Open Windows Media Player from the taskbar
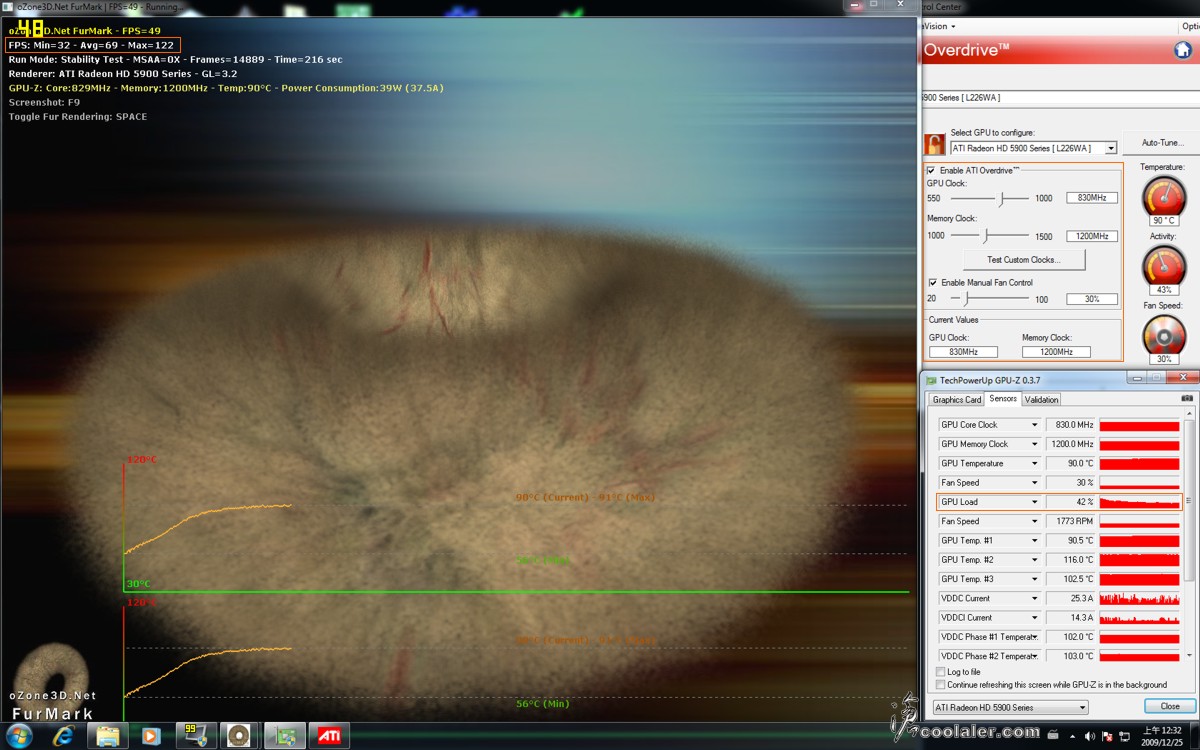This screenshot has width=1200, height=750. pyautogui.click(x=151, y=736)
